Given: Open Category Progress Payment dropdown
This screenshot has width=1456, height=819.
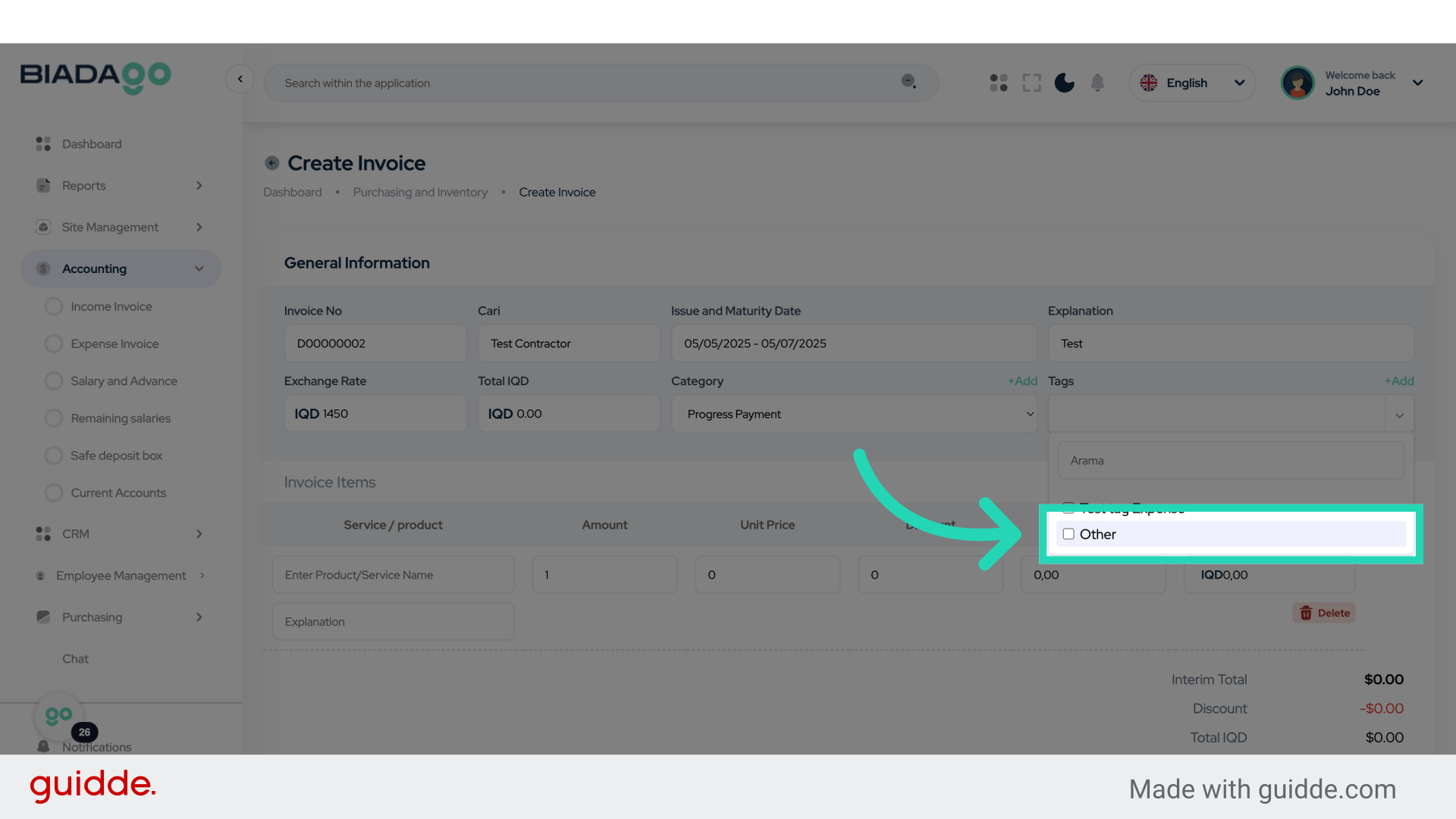Looking at the screenshot, I should point(853,414).
